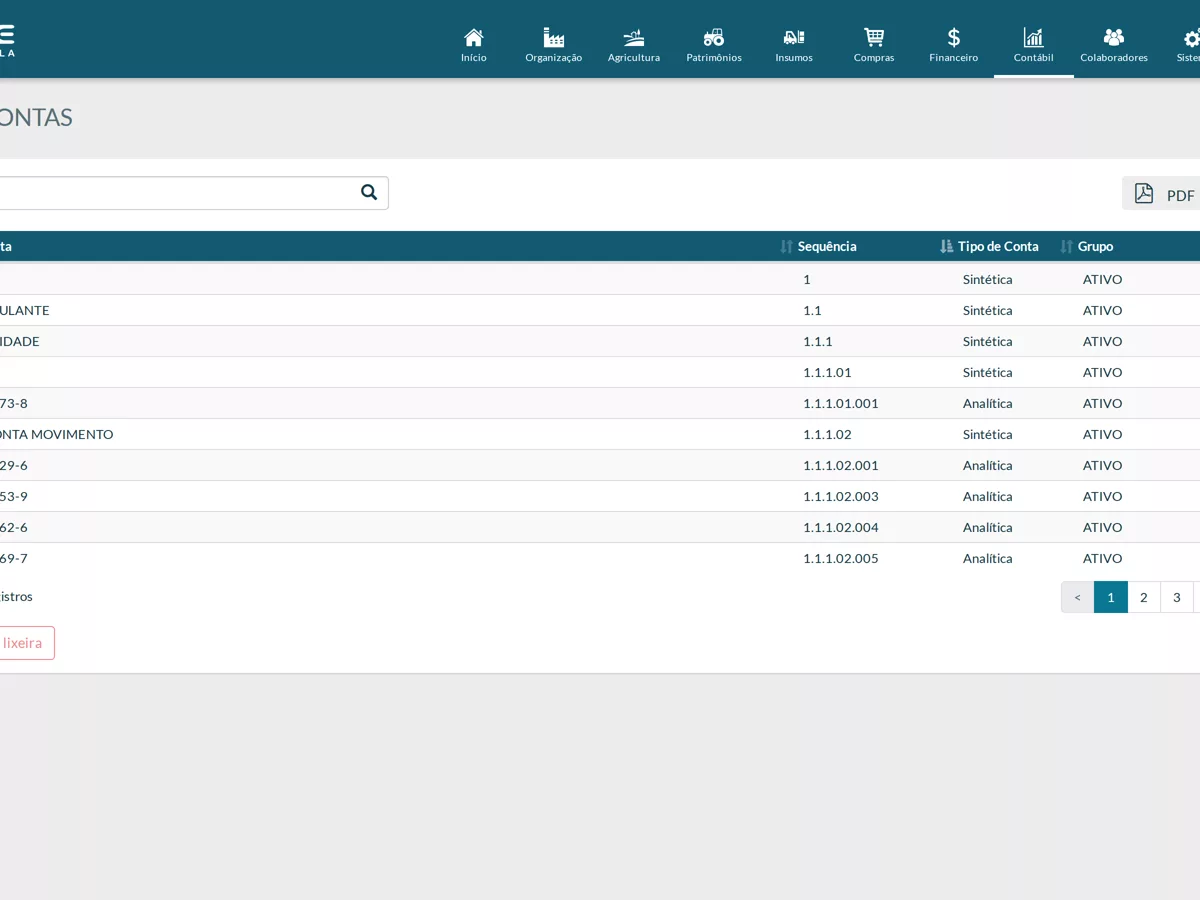Select ATIVO in row 1.1.1.02.005
Screen dimensions: 1200x900
point(1102,558)
